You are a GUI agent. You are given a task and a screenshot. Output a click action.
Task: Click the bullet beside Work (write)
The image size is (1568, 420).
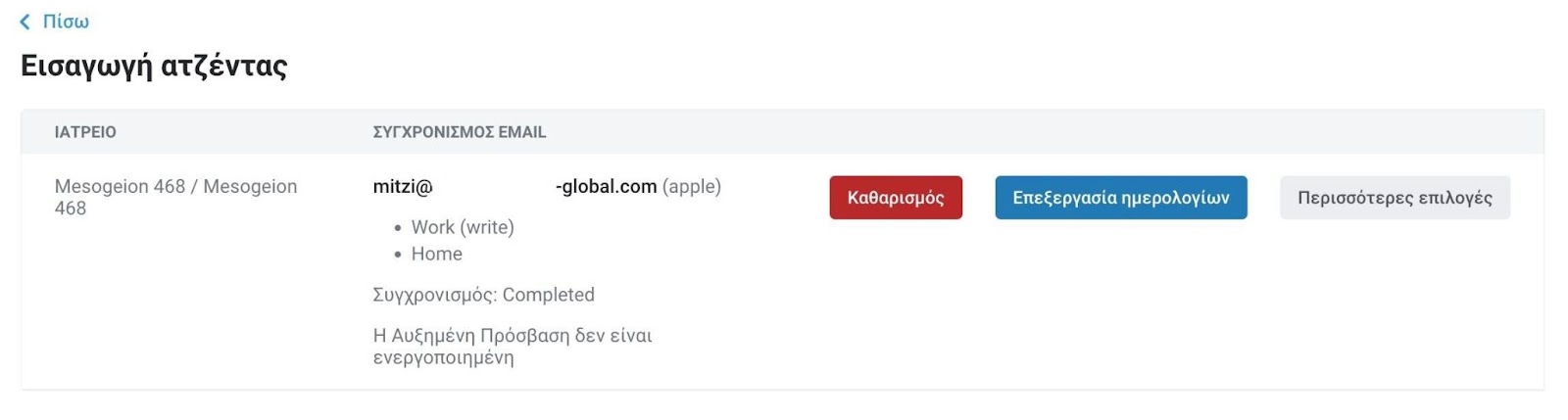[x=398, y=228]
